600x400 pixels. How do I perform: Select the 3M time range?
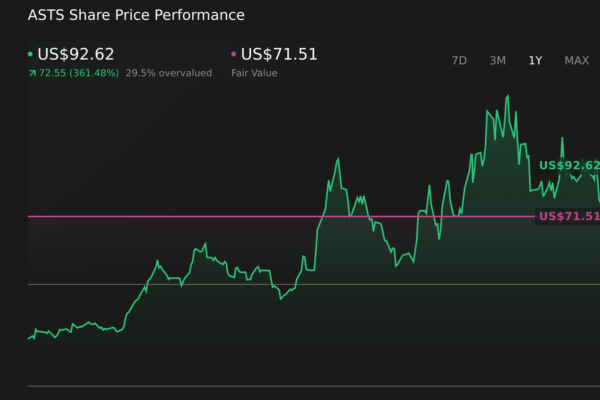coord(497,60)
